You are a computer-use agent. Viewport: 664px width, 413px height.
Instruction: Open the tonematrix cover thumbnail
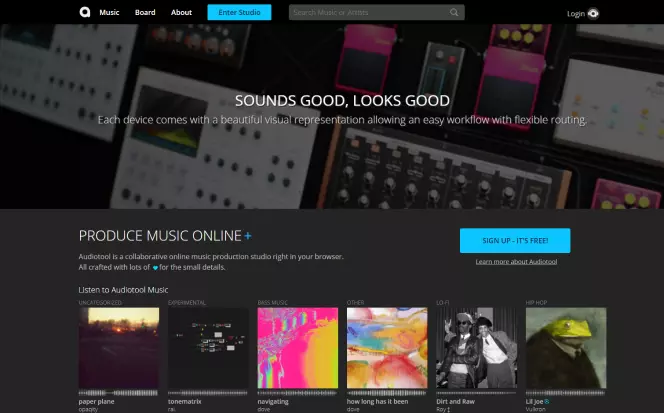(208, 348)
